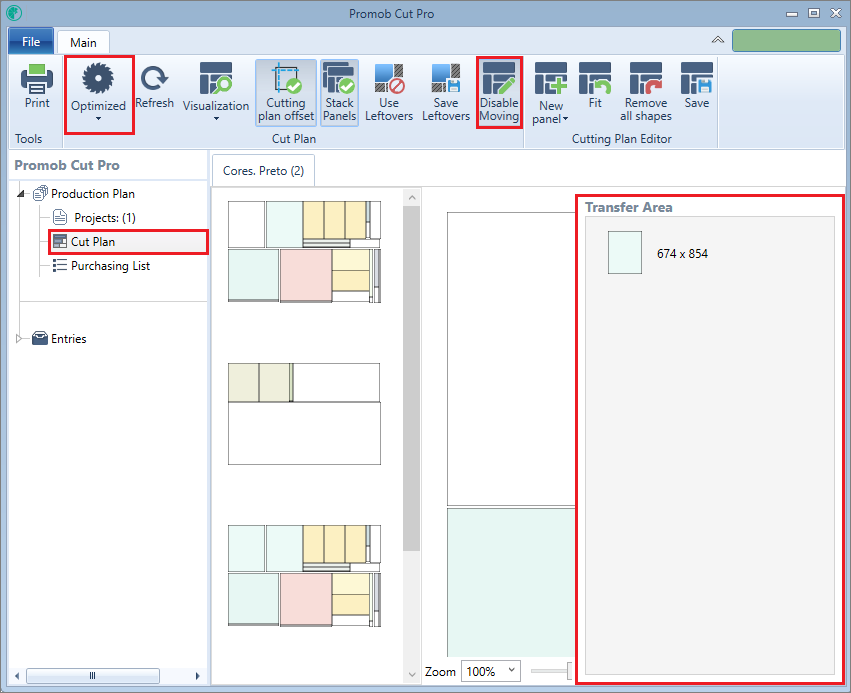Viewport: 851px width, 693px height.
Task: Click the Fit icon
Action: (595, 79)
